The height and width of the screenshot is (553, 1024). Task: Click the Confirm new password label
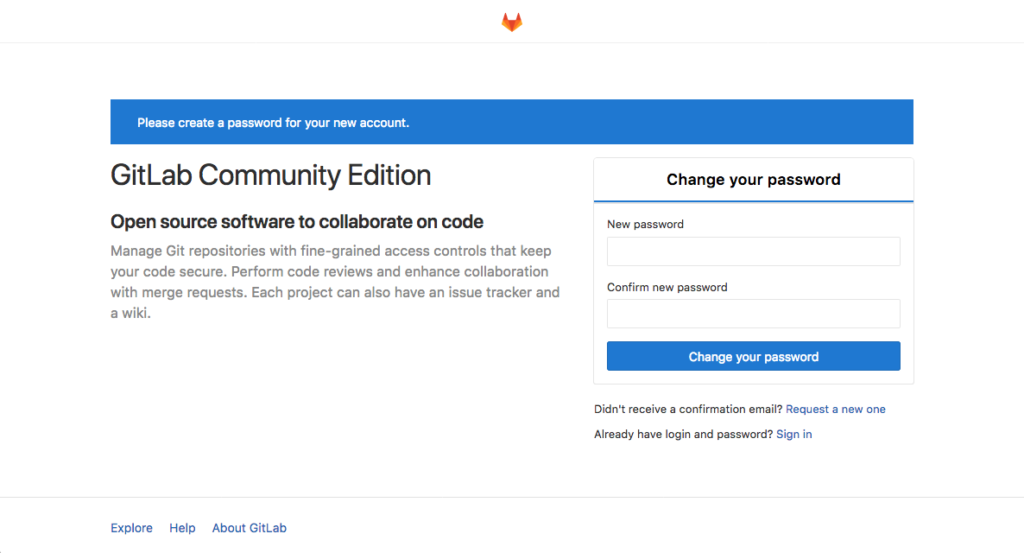tap(667, 287)
